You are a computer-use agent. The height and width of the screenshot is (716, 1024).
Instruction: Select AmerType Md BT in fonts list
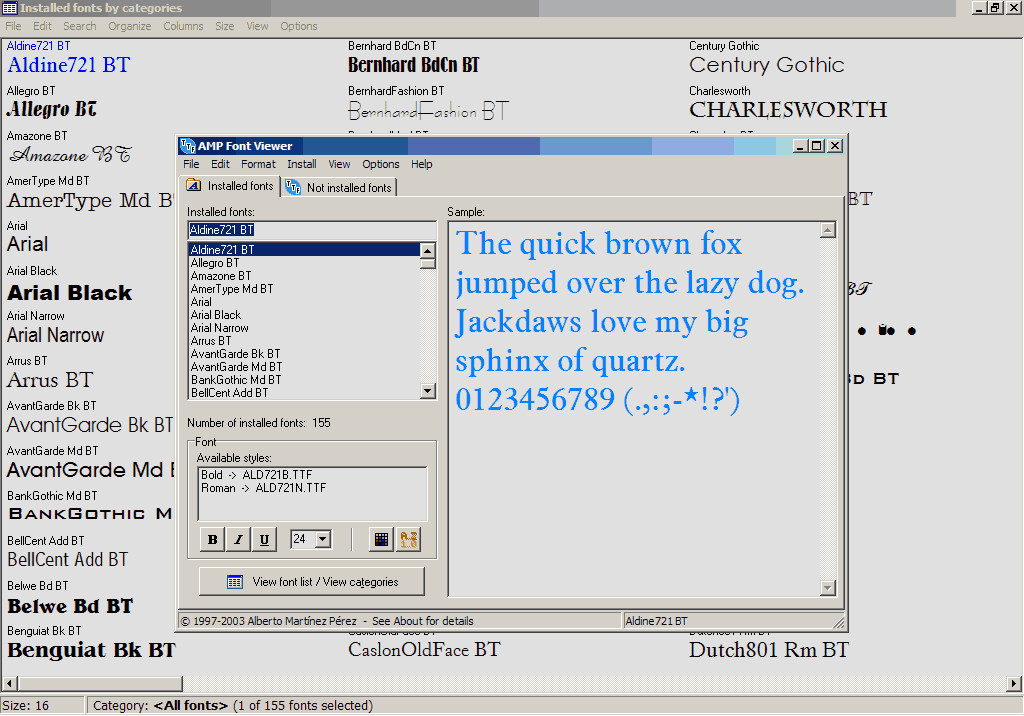[304, 289]
